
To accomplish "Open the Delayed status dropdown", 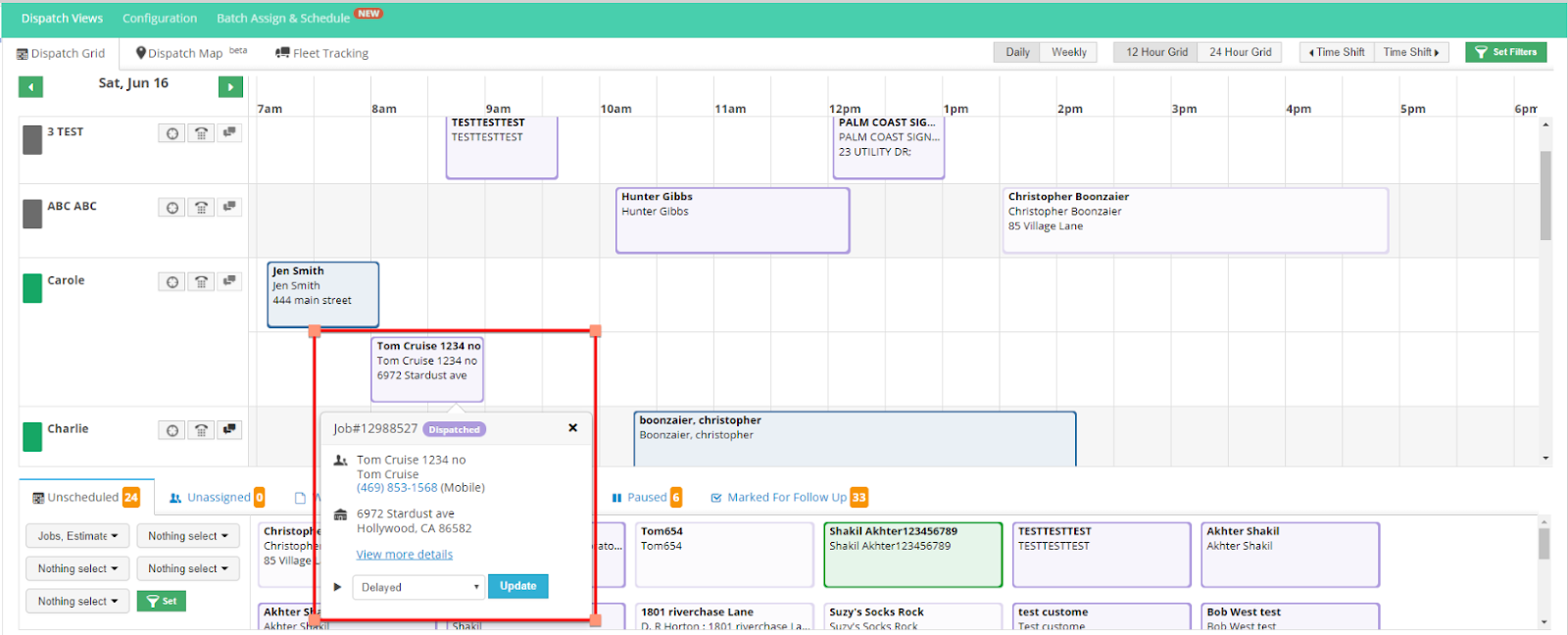I will [419, 587].
